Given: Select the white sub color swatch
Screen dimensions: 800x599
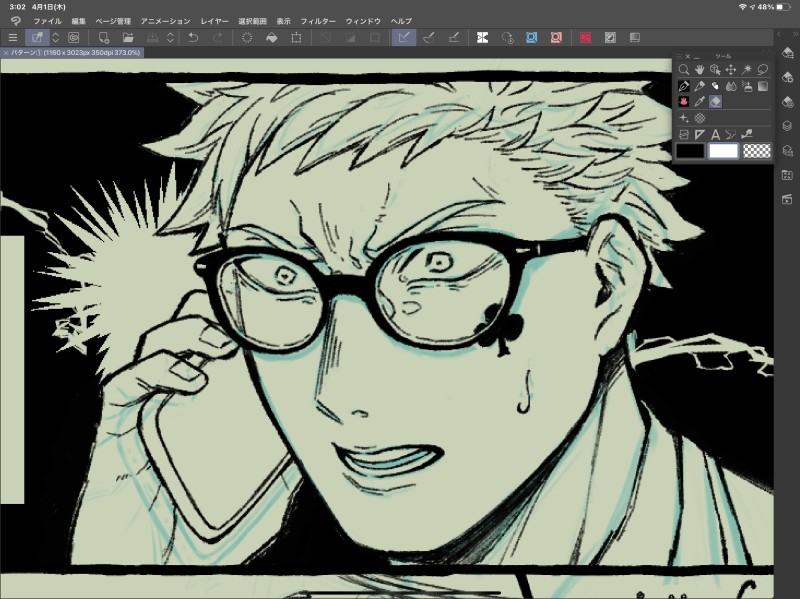Looking at the screenshot, I should (x=723, y=151).
